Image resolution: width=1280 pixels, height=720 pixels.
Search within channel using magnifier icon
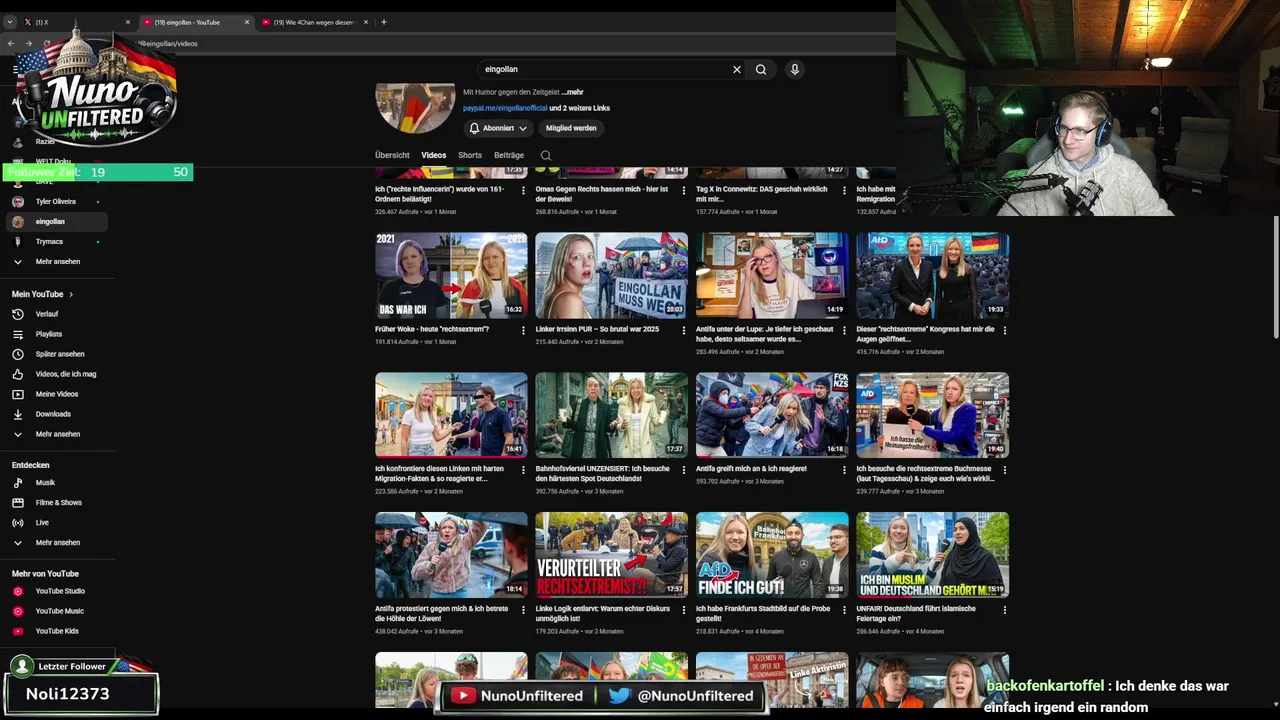(x=546, y=155)
